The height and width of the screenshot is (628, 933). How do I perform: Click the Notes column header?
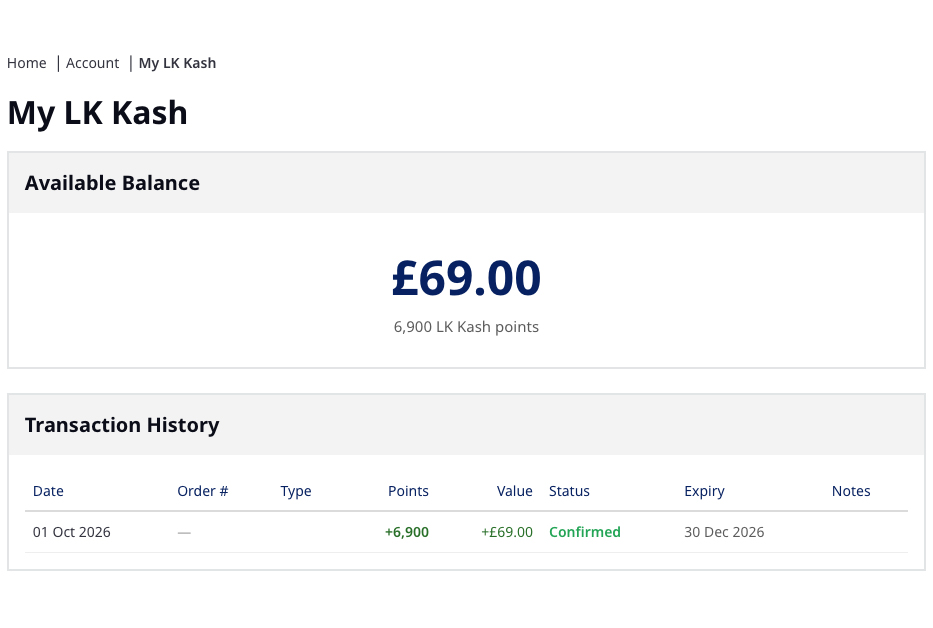click(851, 491)
